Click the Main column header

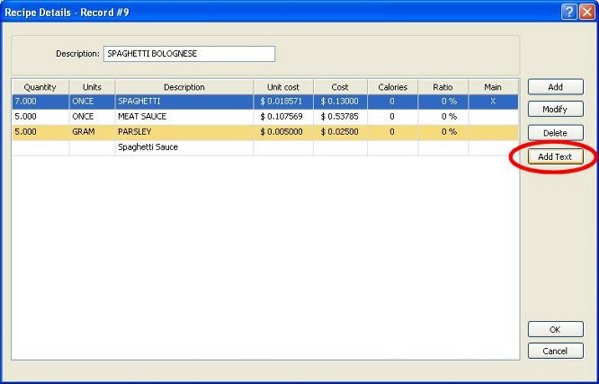(493, 87)
